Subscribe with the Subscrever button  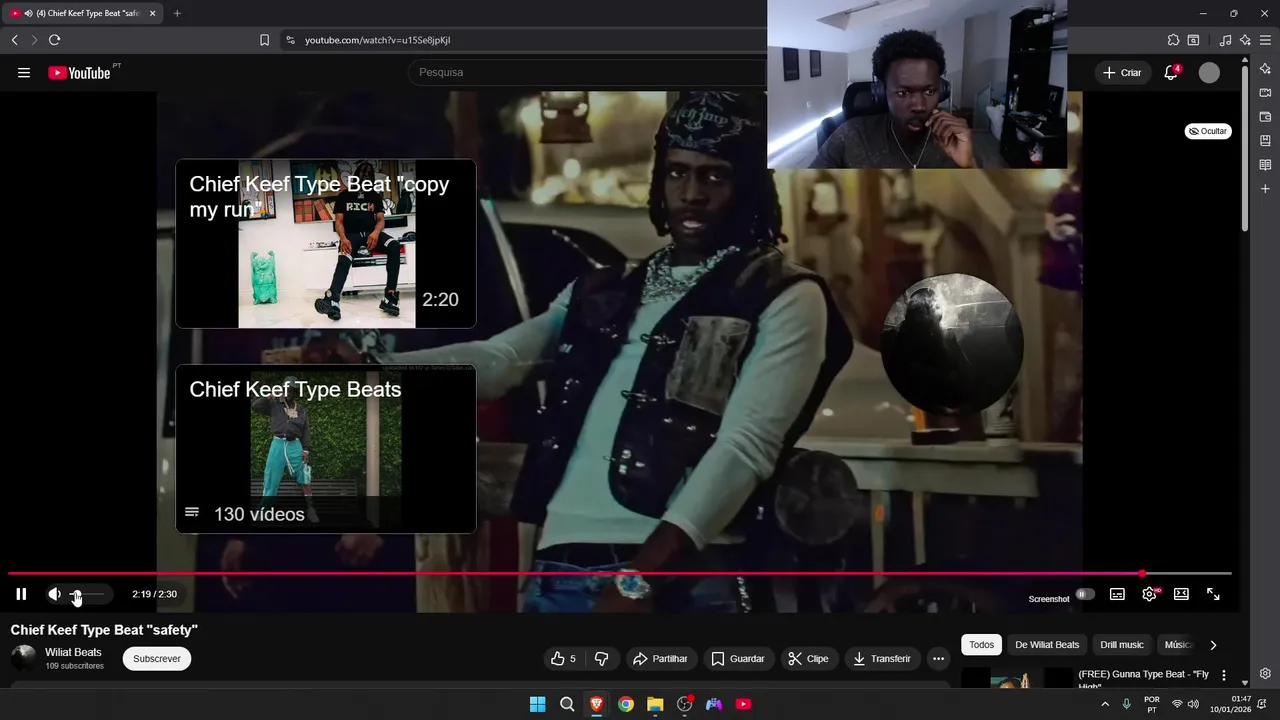point(157,659)
